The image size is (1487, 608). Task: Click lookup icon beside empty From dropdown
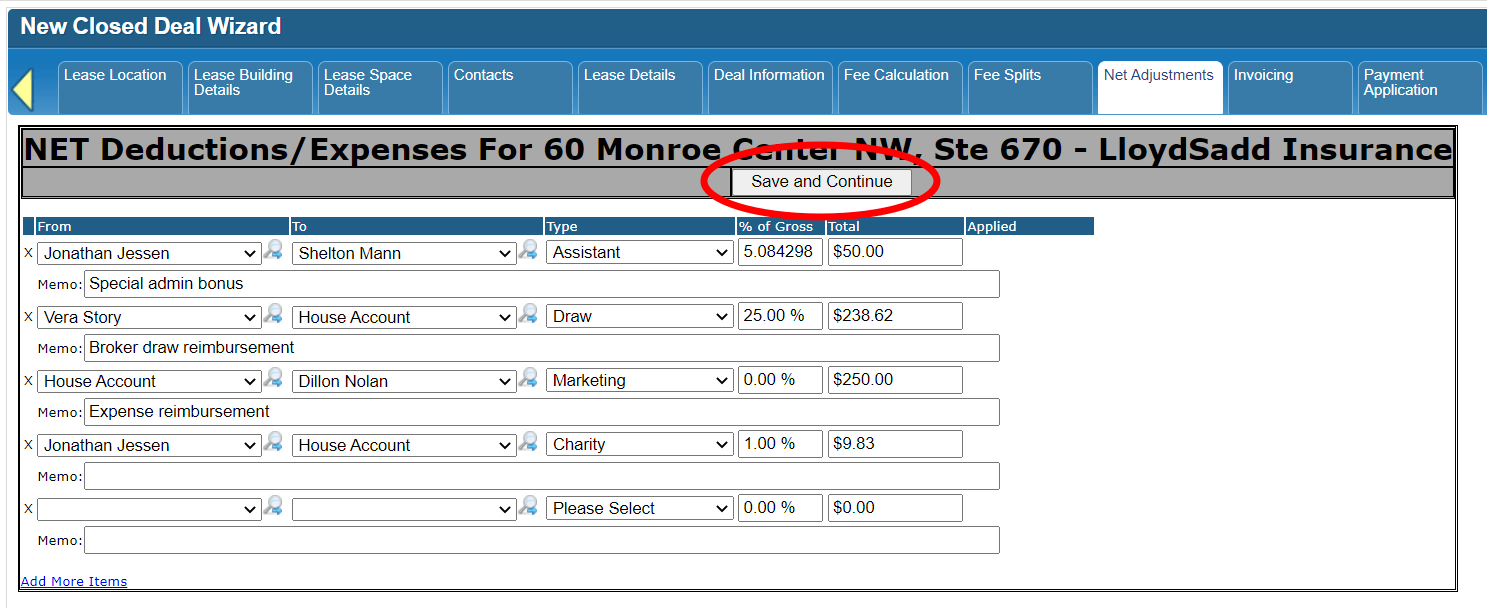[x=273, y=507]
